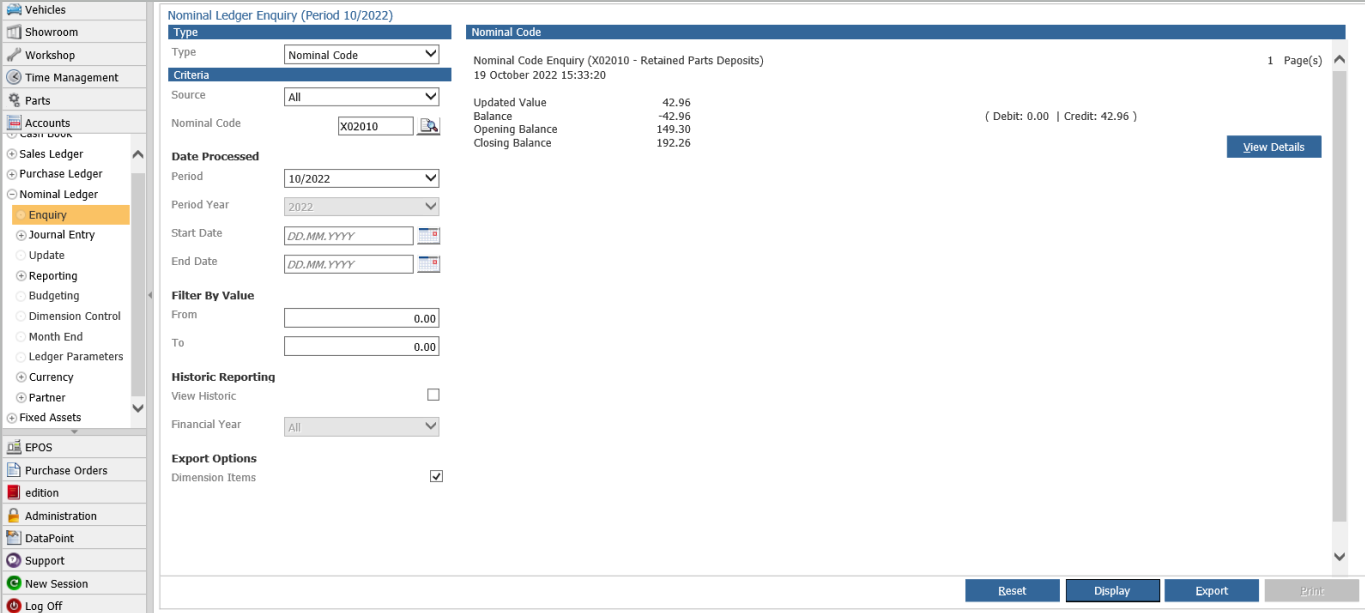Expand the Purchase Ledger tree node

coord(12,174)
